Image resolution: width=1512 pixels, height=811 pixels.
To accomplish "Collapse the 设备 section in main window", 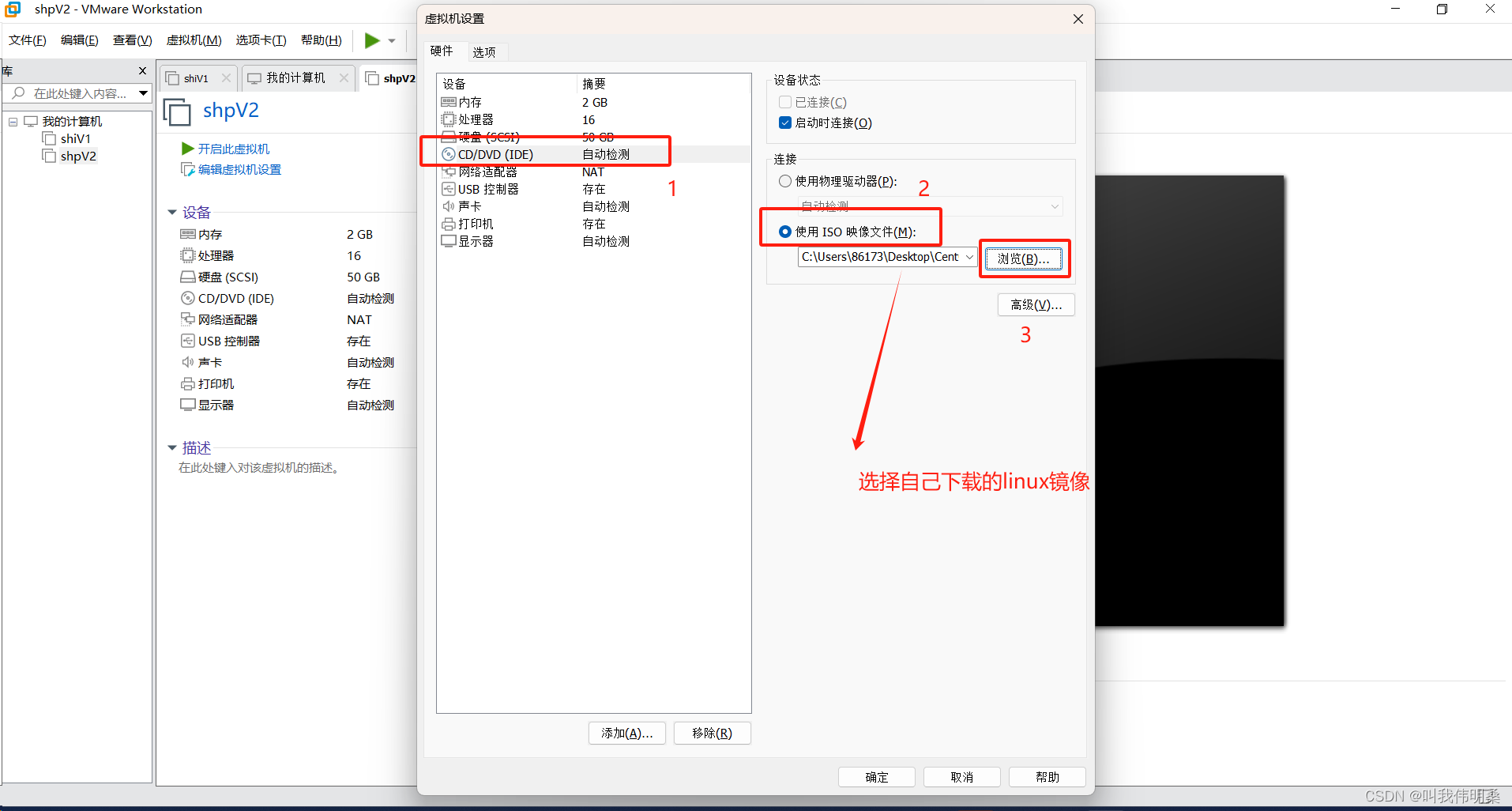I will pyautogui.click(x=172, y=213).
